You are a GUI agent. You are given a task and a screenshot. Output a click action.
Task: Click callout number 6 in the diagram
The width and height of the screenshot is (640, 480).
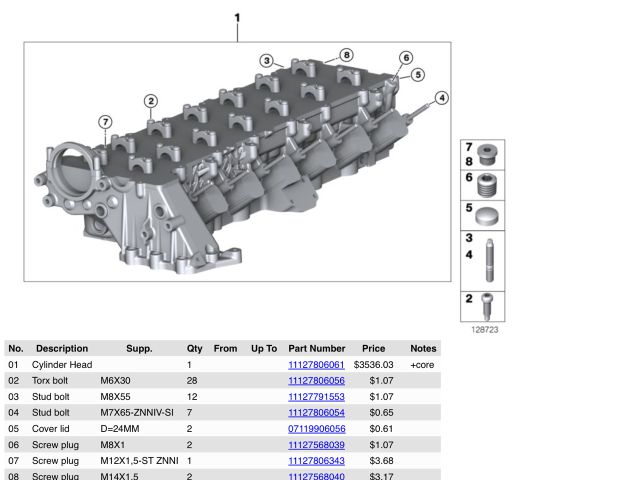(x=406, y=58)
